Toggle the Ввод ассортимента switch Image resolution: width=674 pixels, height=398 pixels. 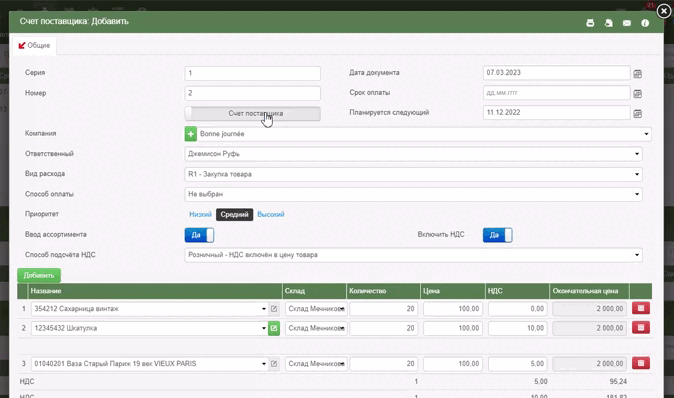(x=199, y=235)
